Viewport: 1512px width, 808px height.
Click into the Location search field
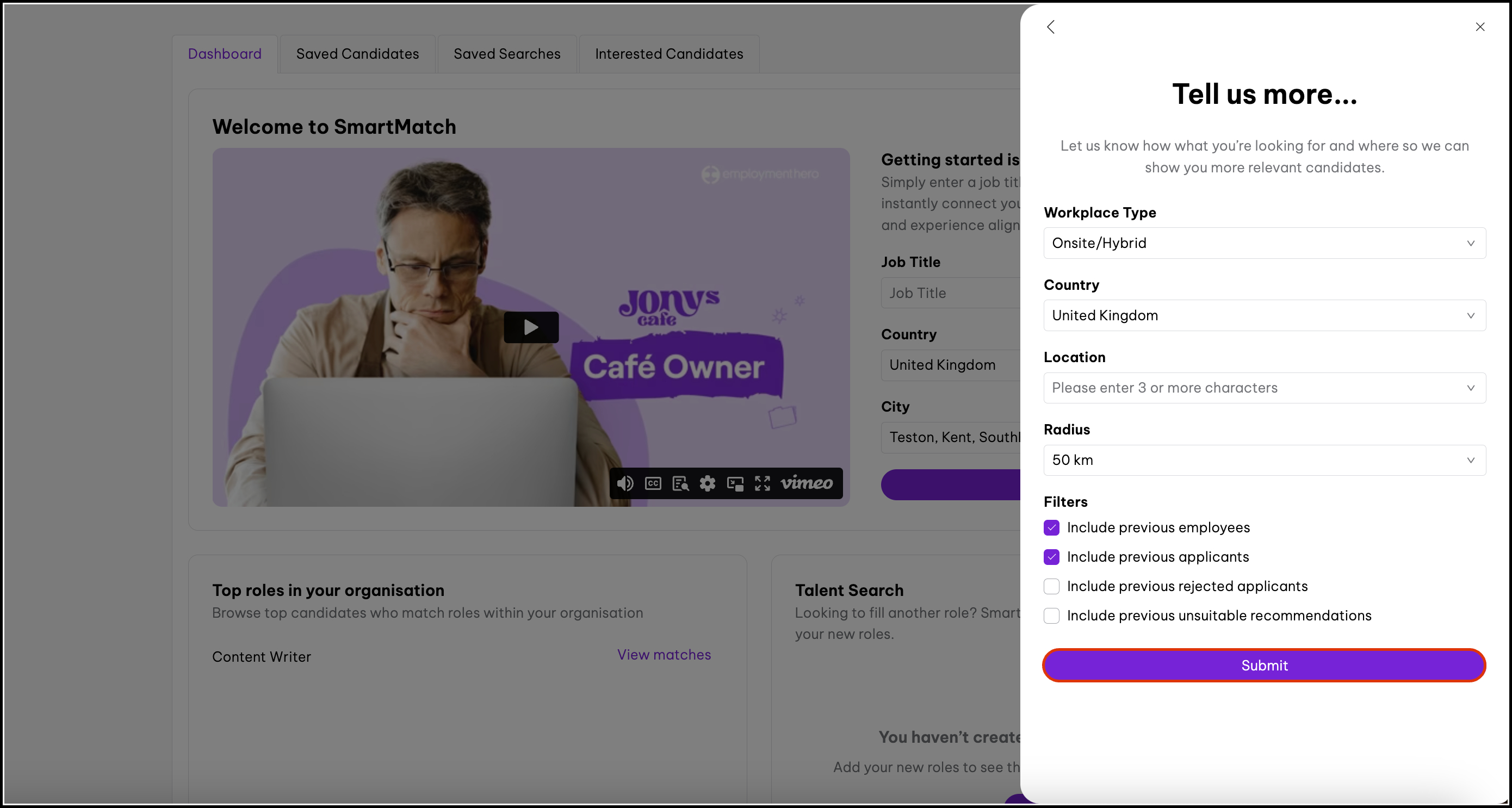pos(1256,388)
